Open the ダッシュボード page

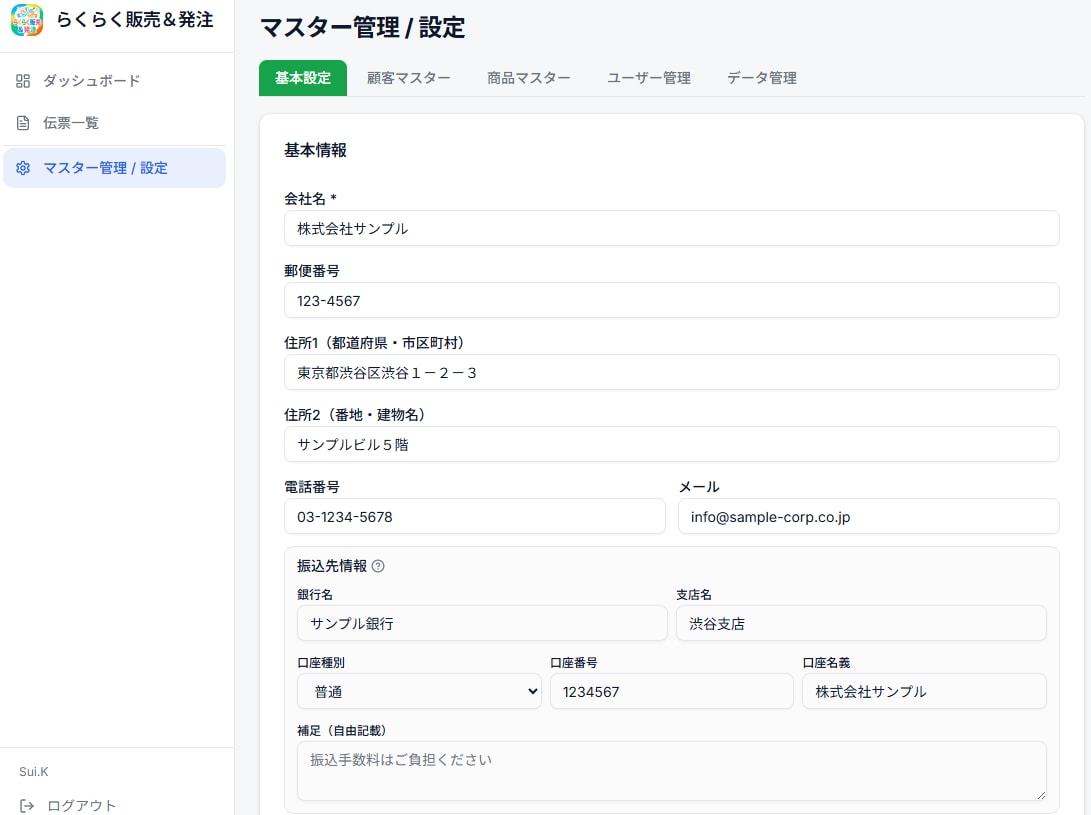pyautogui.click(x=114, y=81)
